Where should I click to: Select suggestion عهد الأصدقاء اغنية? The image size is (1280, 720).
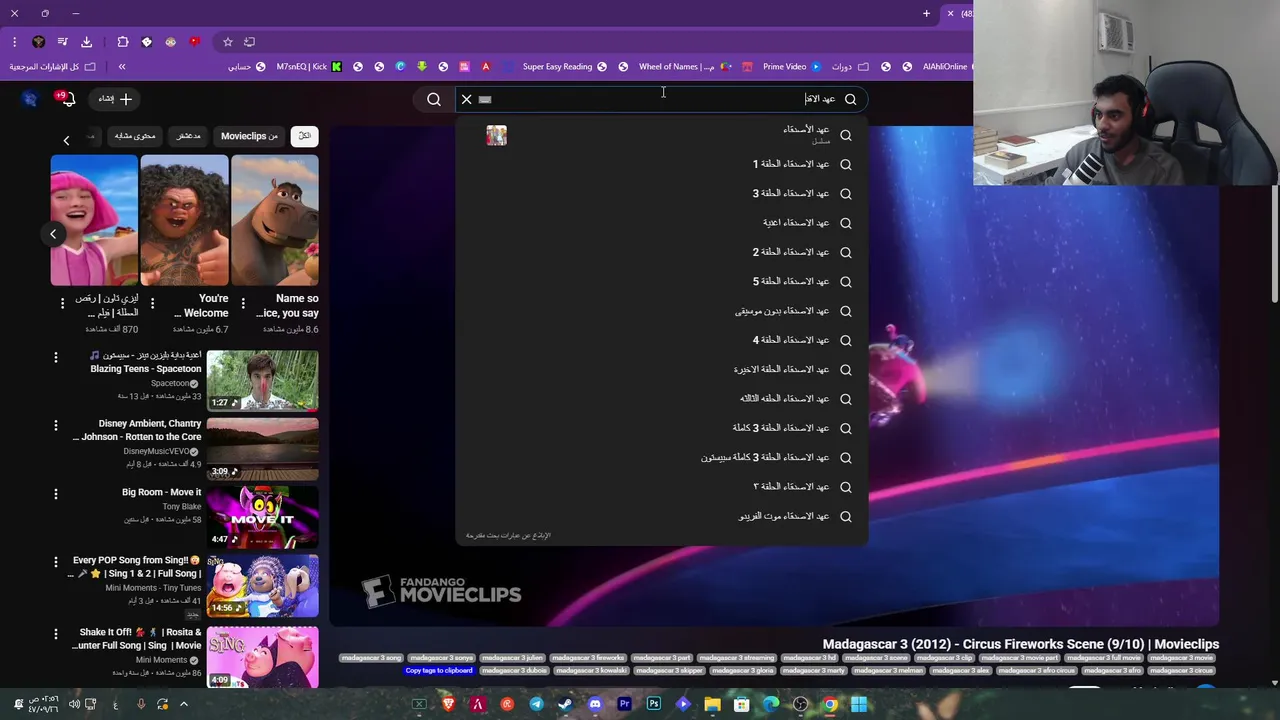[661, 223]
